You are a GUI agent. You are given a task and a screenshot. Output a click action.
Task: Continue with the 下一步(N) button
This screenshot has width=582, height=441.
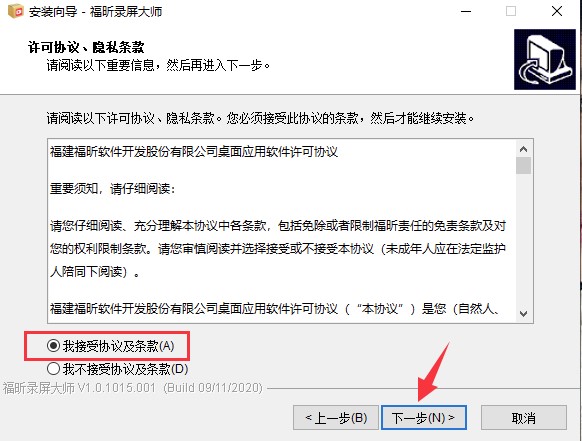[x=424, y=418]
